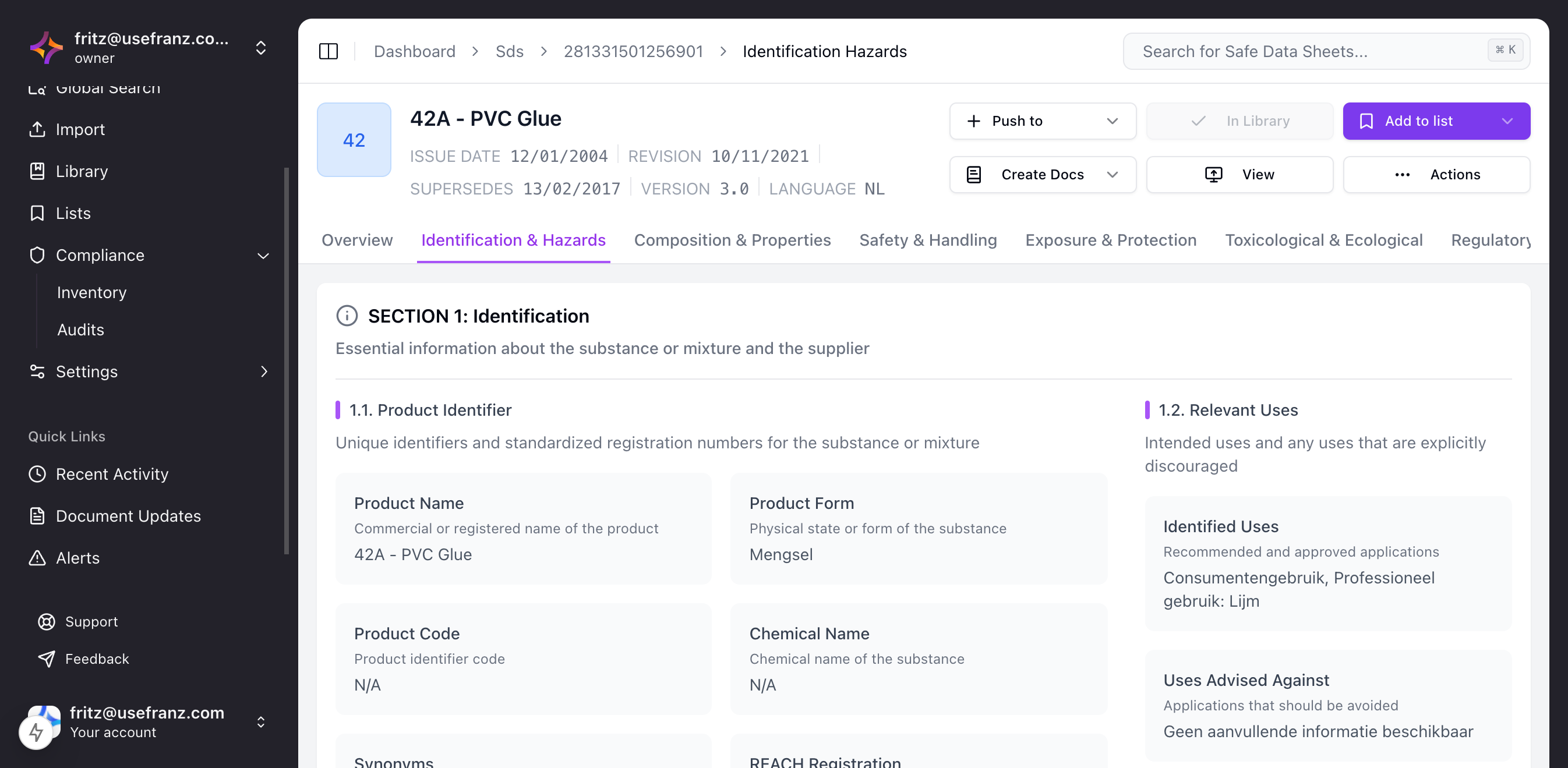Open the Regulatory tab
1568x768 pixels.
(1490, 240)
